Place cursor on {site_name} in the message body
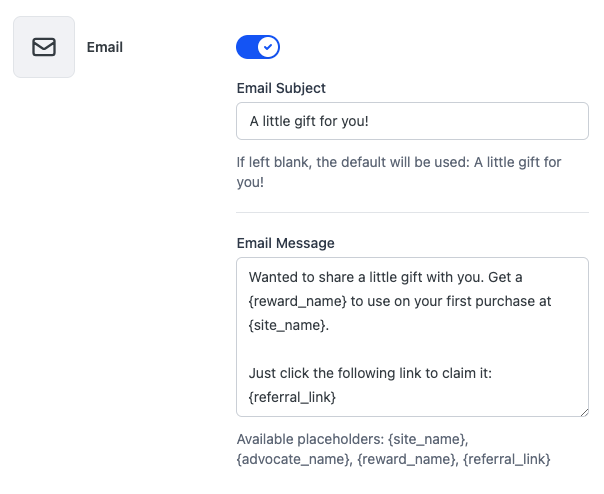604x494 pixels. click(286, 325)
